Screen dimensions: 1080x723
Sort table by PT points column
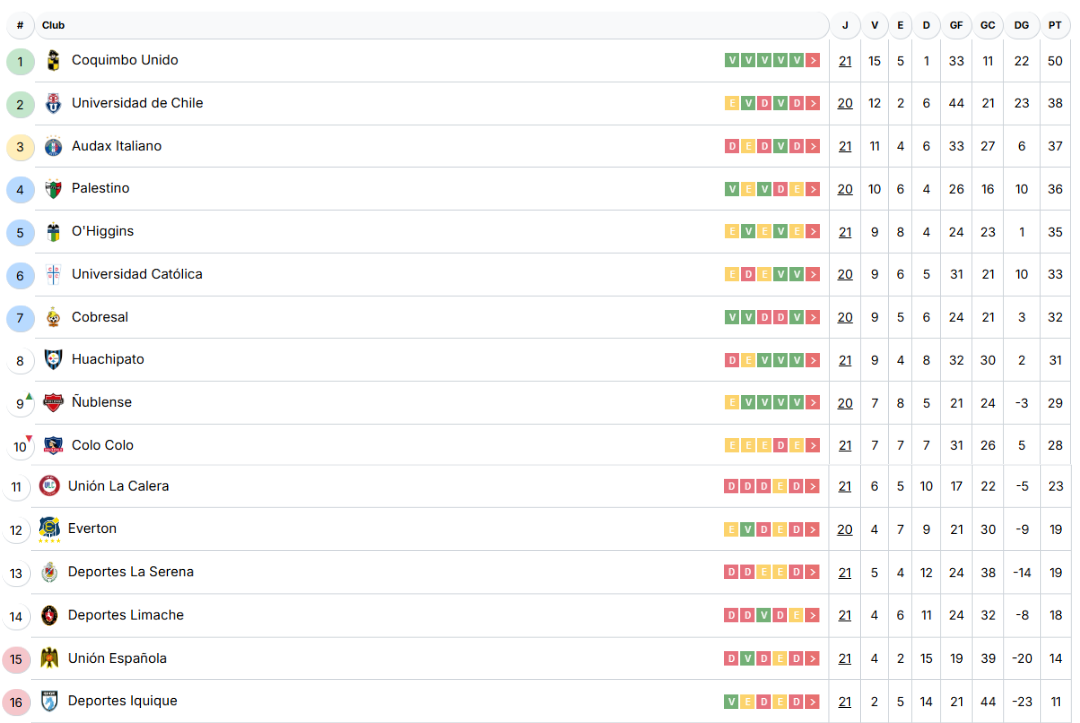(x=1055, y=25)
